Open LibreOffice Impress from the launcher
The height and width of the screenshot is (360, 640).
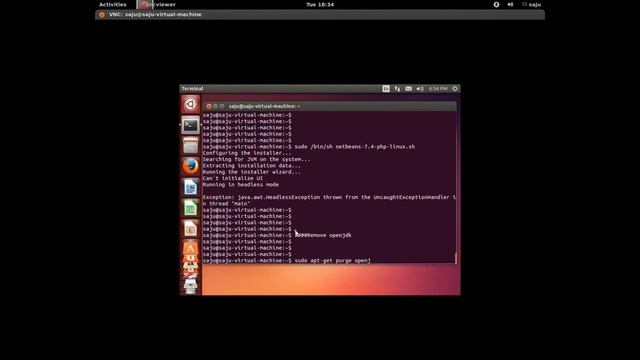click(190, 229)
